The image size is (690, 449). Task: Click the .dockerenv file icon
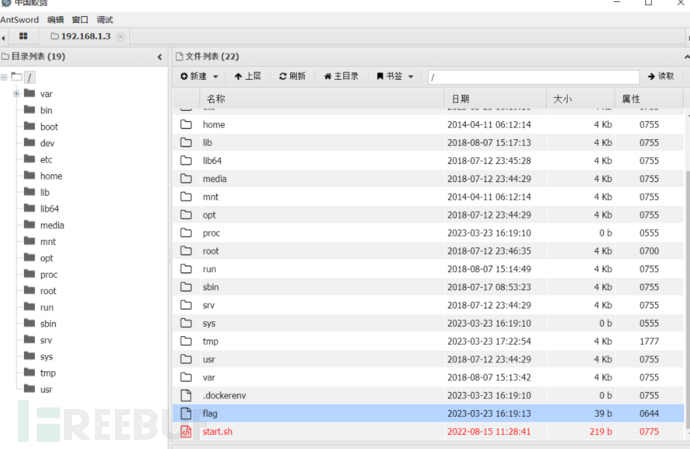pos(186,395)
